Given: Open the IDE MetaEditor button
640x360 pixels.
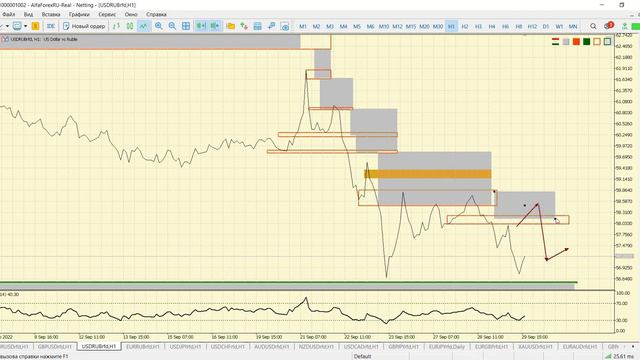Looking at the screenshot, I should pyautogui.click(x=51, y=26).
